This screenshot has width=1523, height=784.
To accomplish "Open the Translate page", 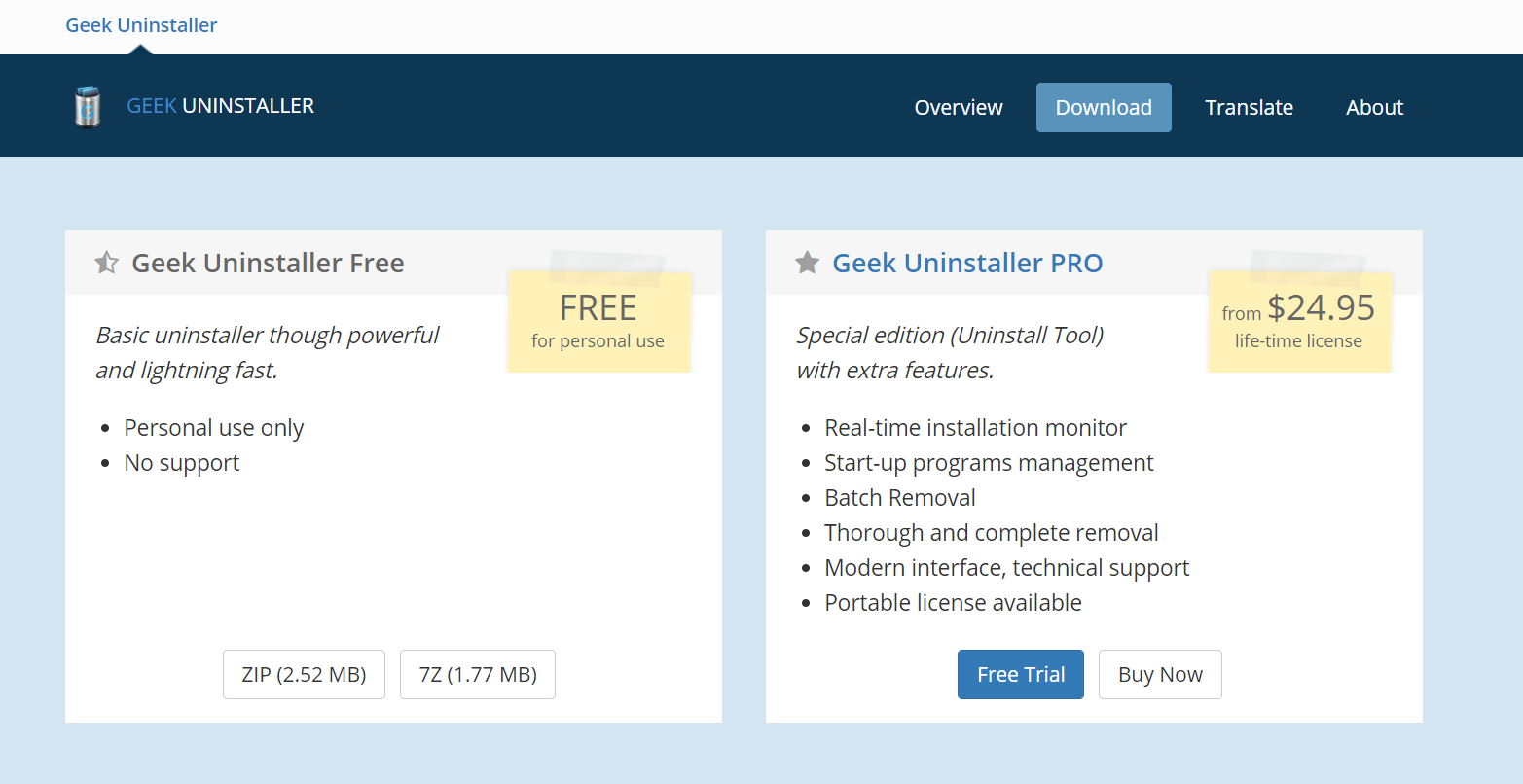I will (x=1249, y=107).
